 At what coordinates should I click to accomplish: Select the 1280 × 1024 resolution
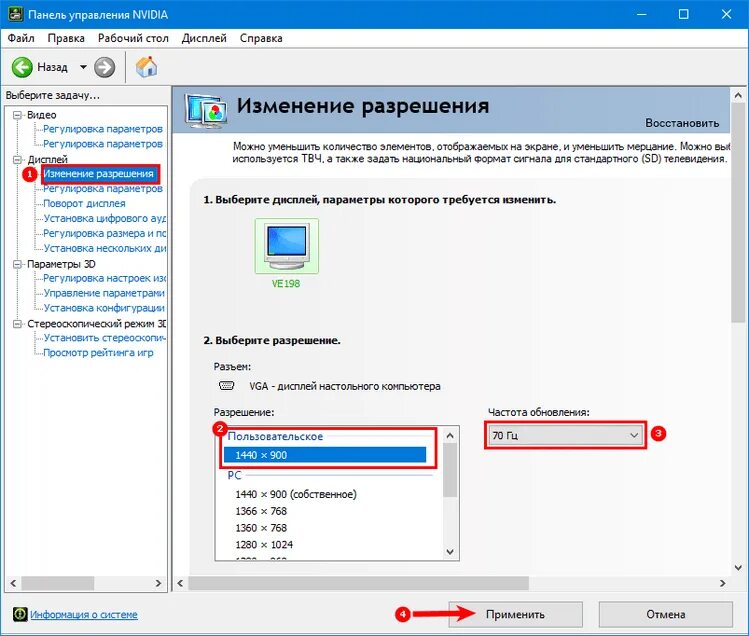pos(264,545)
